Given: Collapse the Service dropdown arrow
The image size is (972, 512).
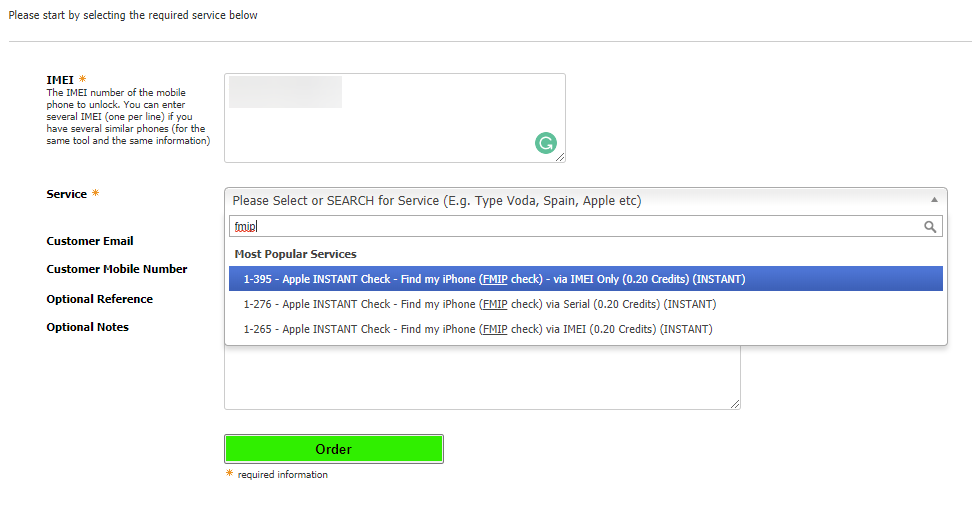Looking at the screenshot, I should 934,200.
